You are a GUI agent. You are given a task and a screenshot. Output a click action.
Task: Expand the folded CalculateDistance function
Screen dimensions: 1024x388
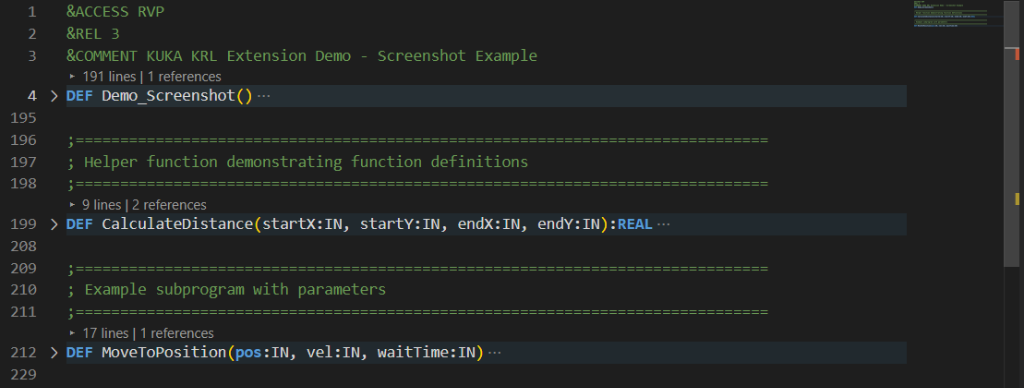pos(54,225)
